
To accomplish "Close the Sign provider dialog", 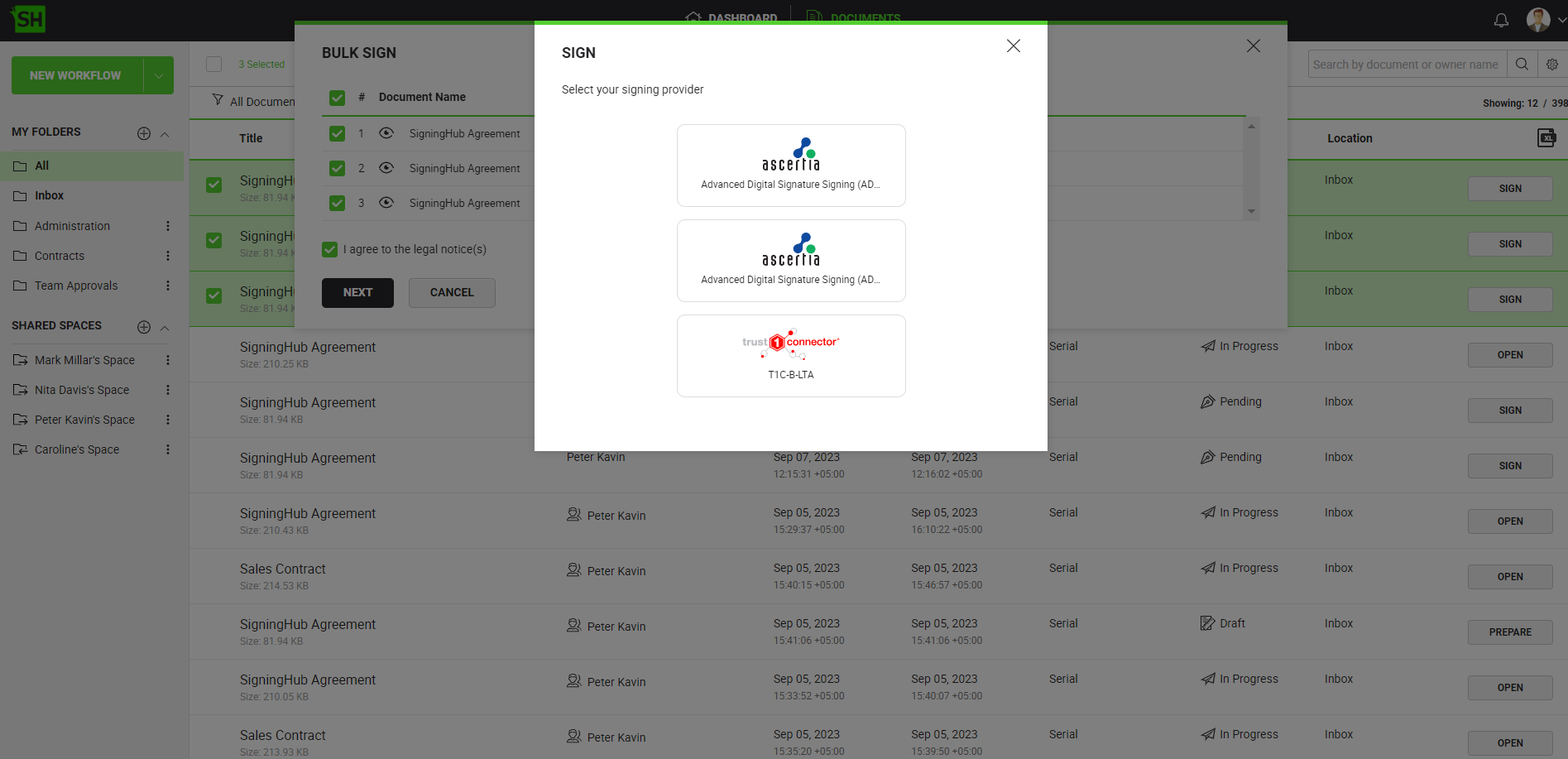I will tap(1013, 46).
